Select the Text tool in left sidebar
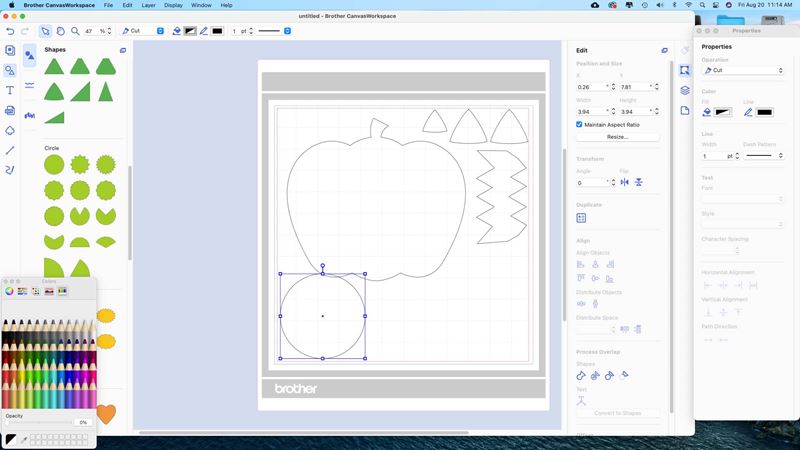 [x=10, y=90]
